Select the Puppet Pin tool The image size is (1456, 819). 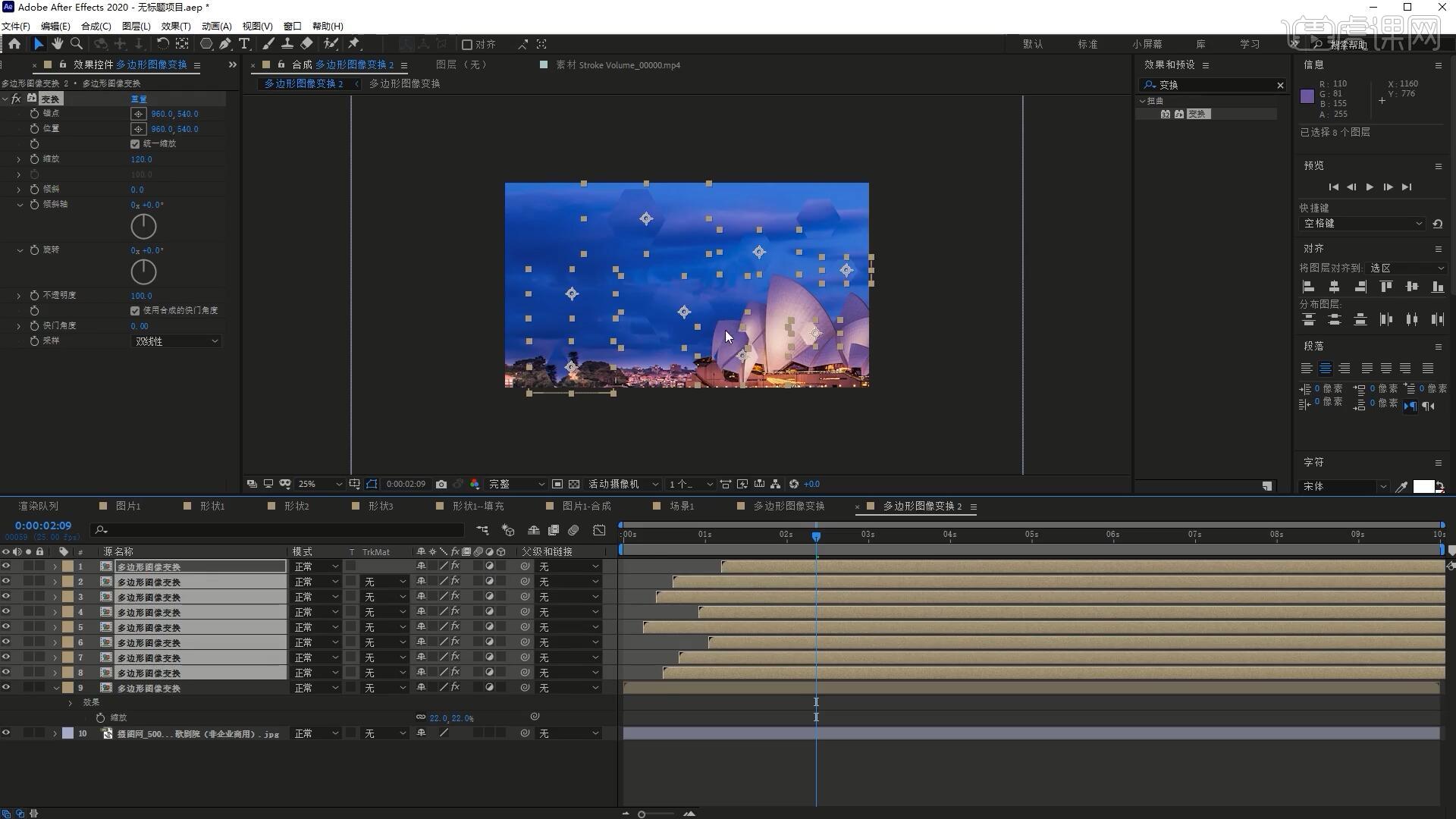point(353,44)
